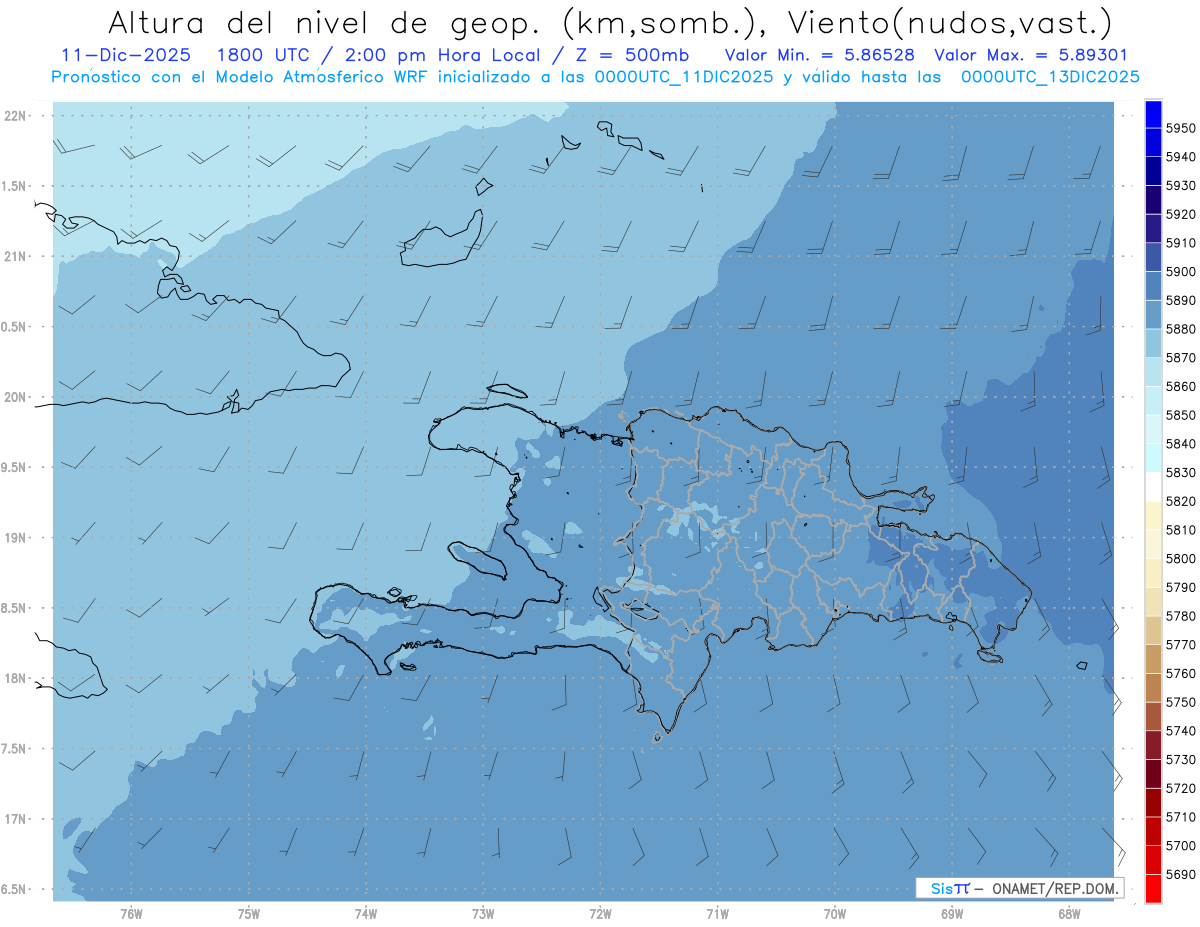Click the 5800 color scale value

(1181, 559)
